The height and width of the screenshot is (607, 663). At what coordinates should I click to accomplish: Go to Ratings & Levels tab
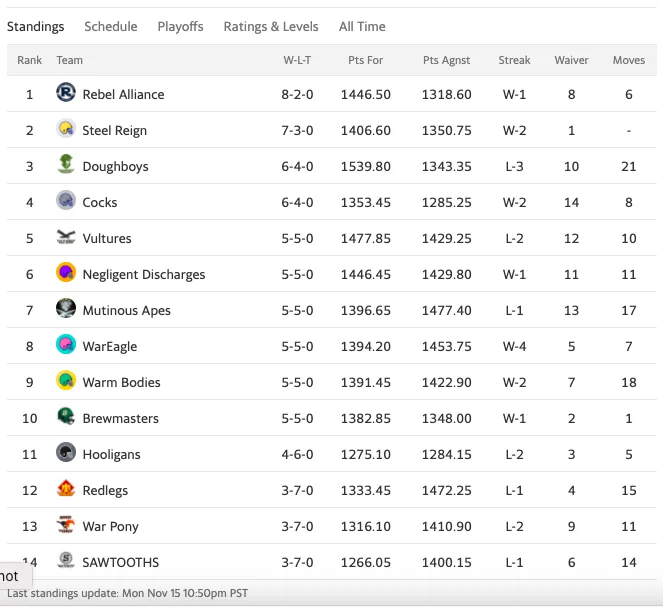[x=271, y=27]
